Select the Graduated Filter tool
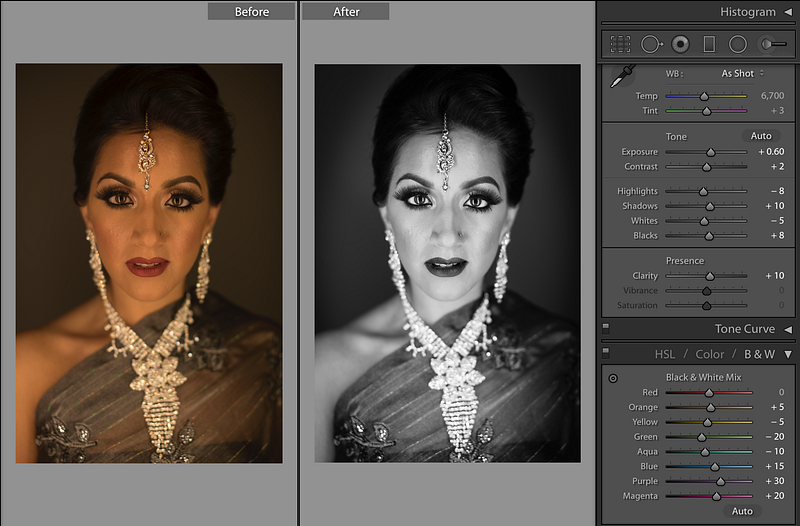Screen dimensions: 800x526 click(709, 44)
